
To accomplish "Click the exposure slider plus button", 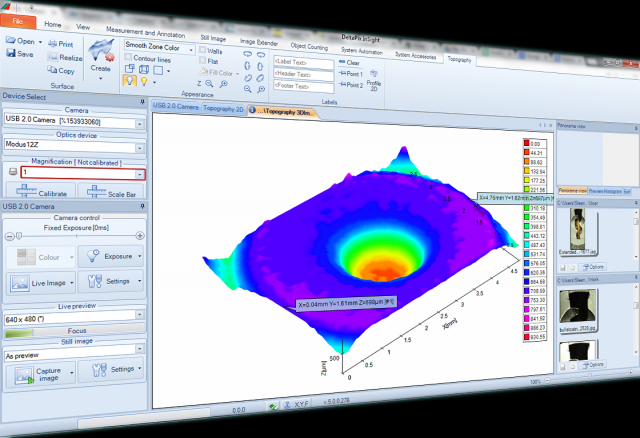I will (140, 236).
